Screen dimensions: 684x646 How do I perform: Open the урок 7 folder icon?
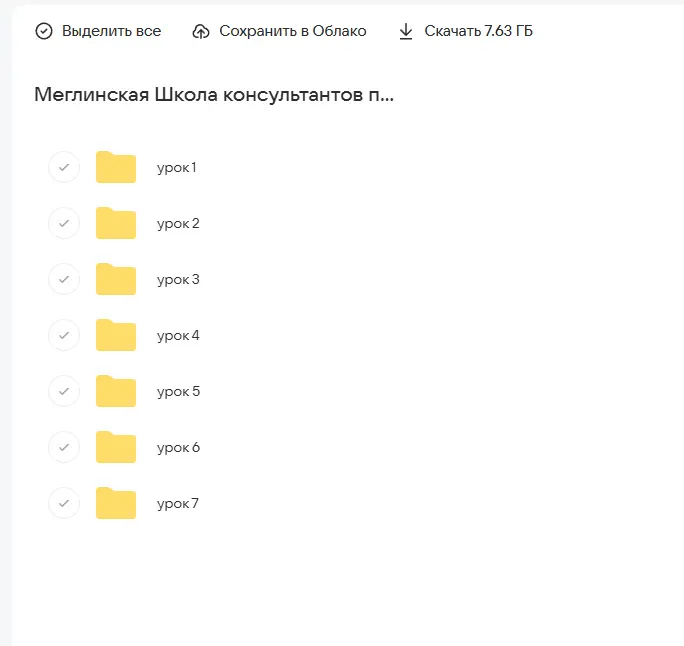click(x=116, y=503)
